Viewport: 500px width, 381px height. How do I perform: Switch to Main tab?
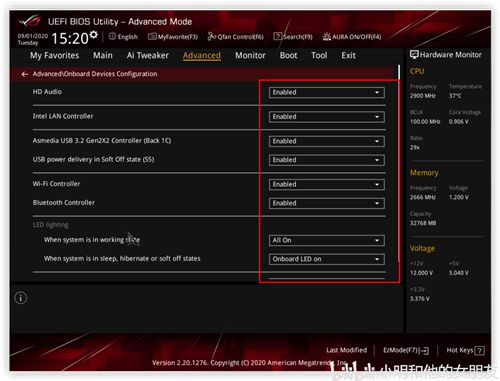click(103, 55)
